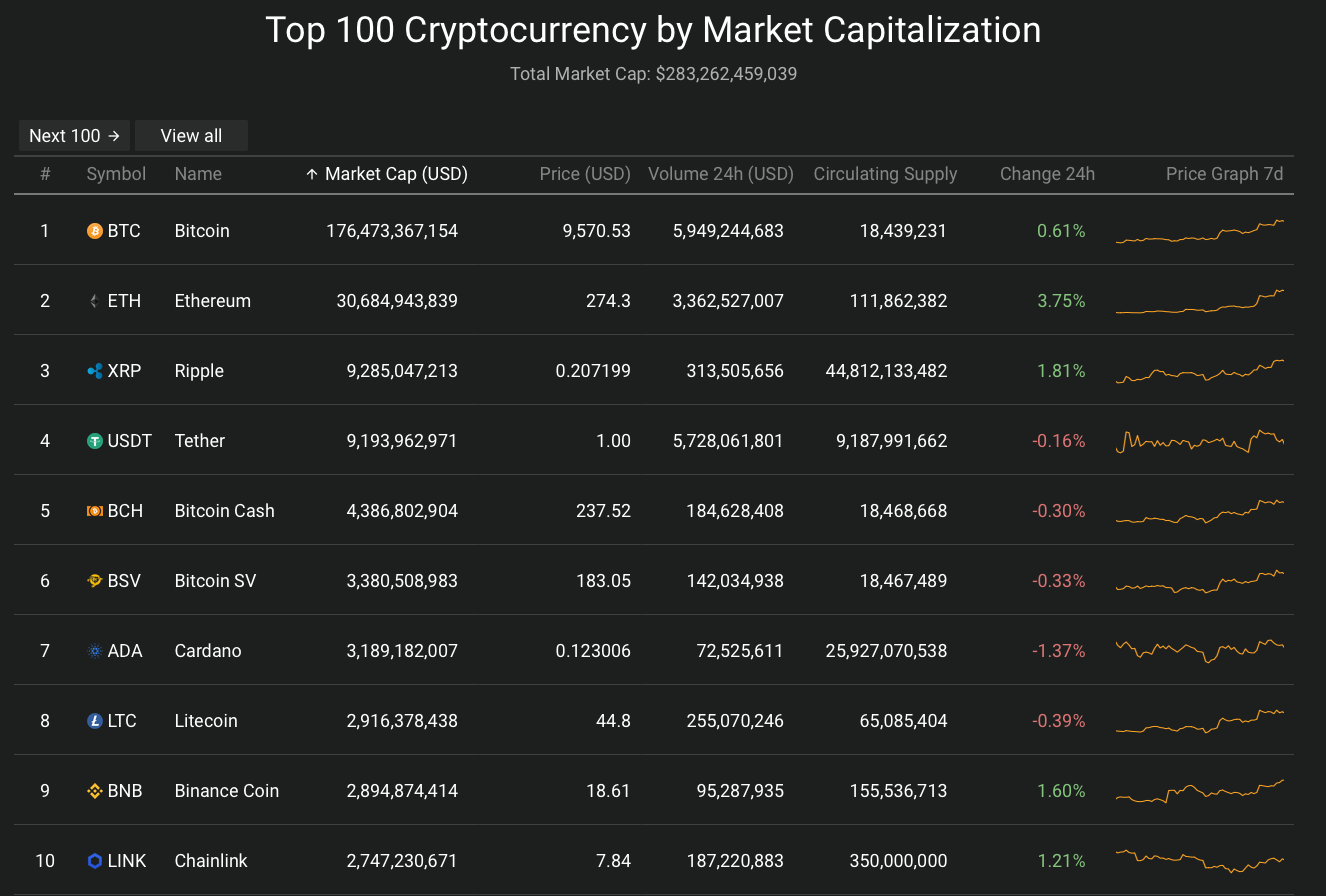
Task: Open the Cardano name link
Action: [x=208, y=651]
